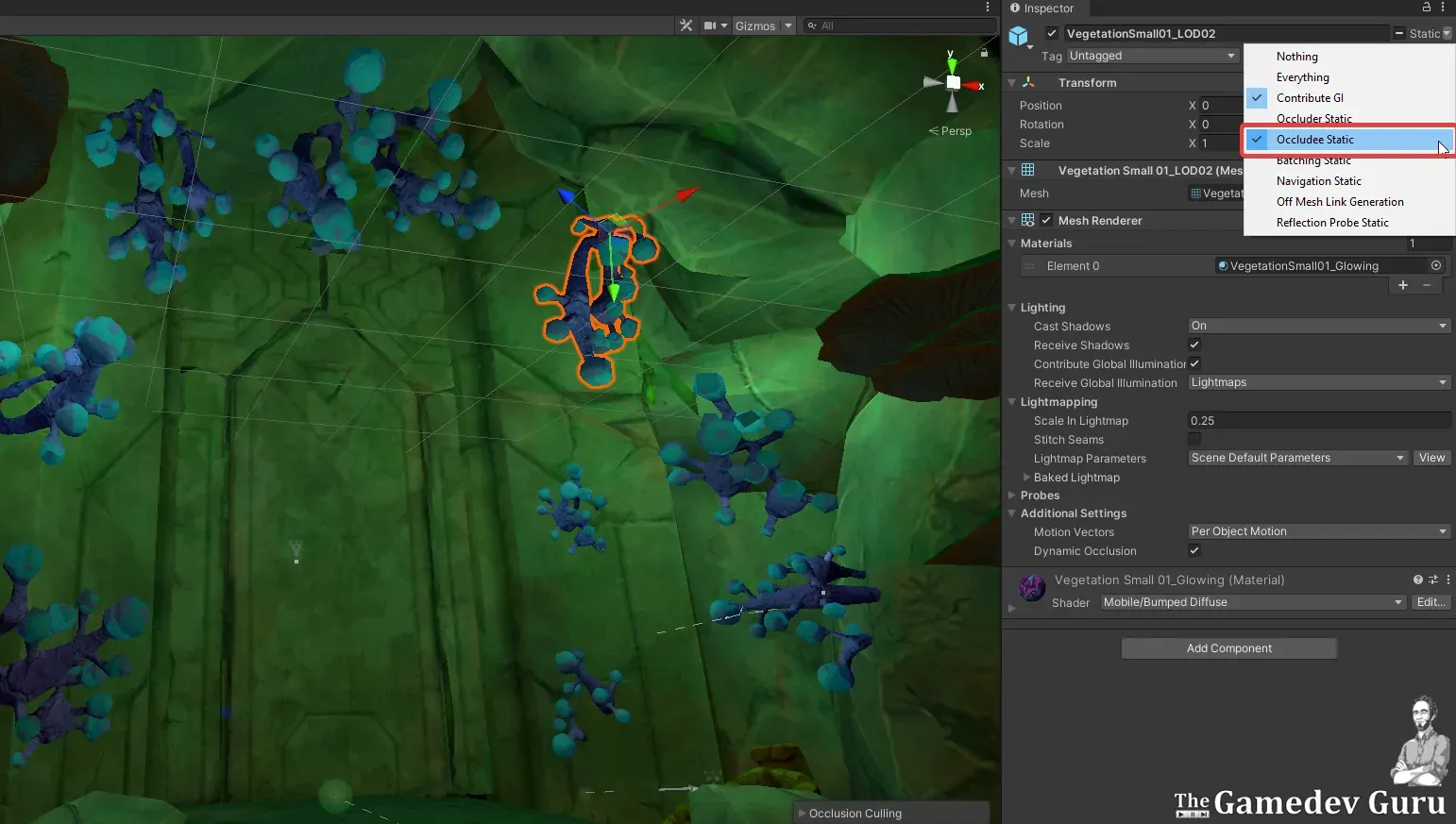Click the material object picker circle
Viewport: 1456px width, 824px height.
click(x=1436, y=266)
